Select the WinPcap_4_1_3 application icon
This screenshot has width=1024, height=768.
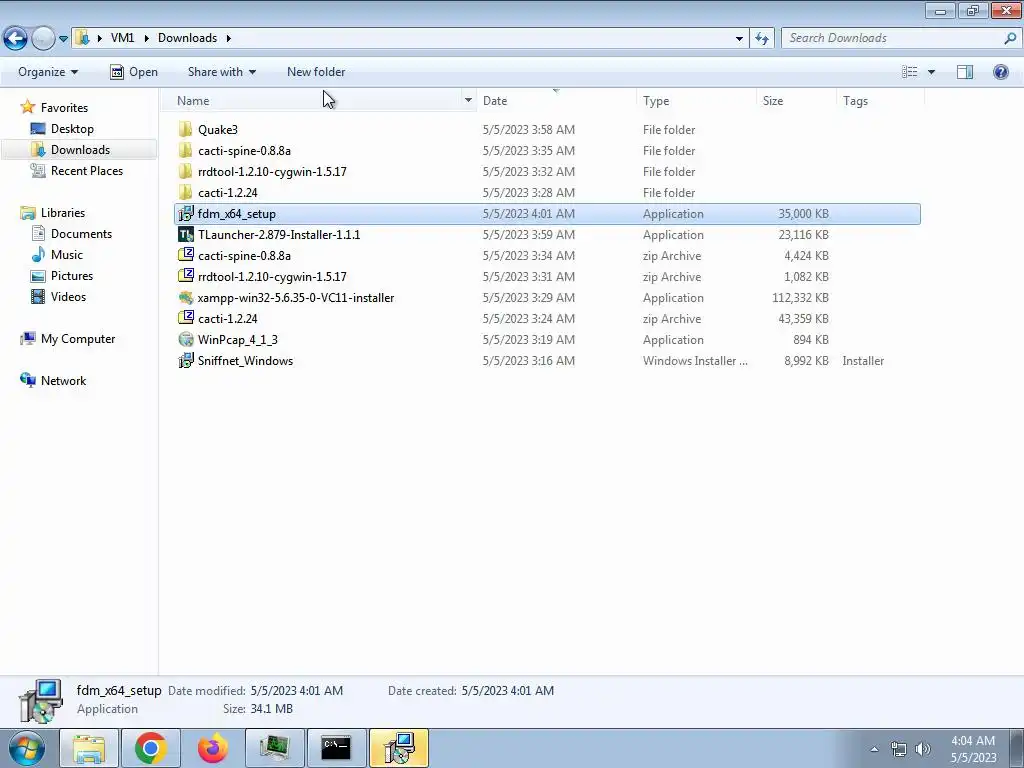pyautogui.click(x=186, y=340)
